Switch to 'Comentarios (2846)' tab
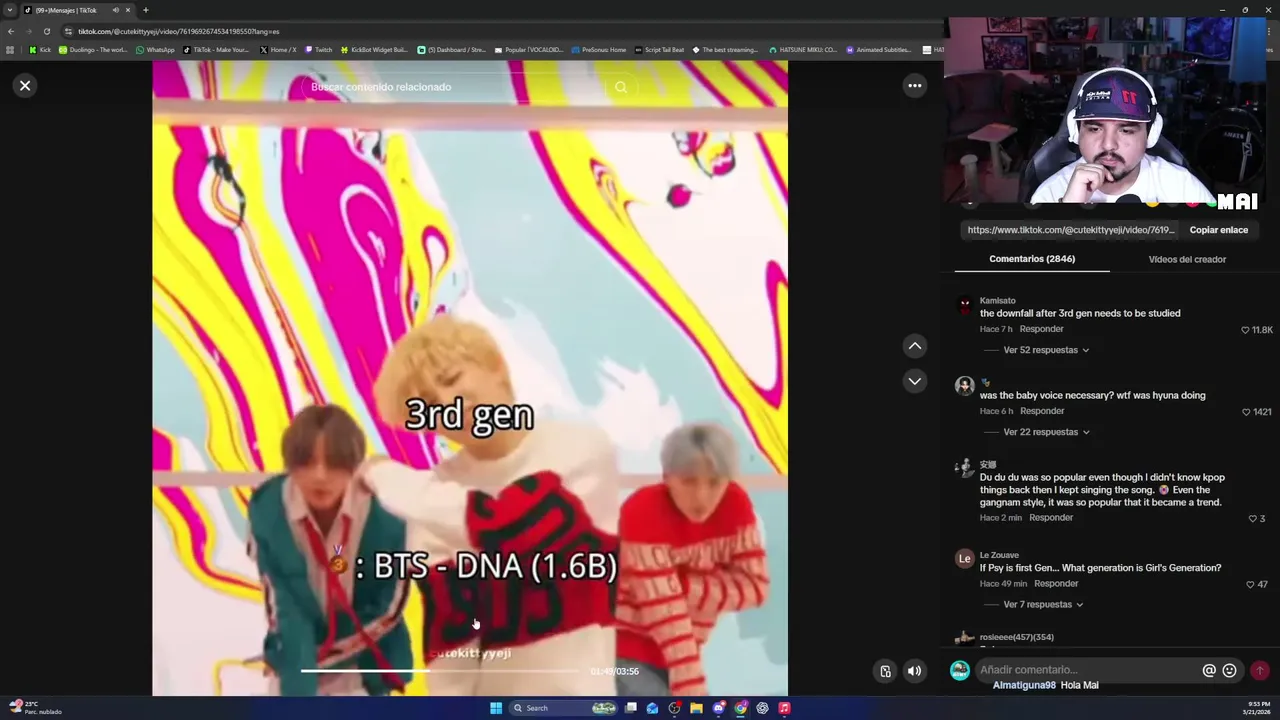 pyautogui.click(x=1032, y=259)
